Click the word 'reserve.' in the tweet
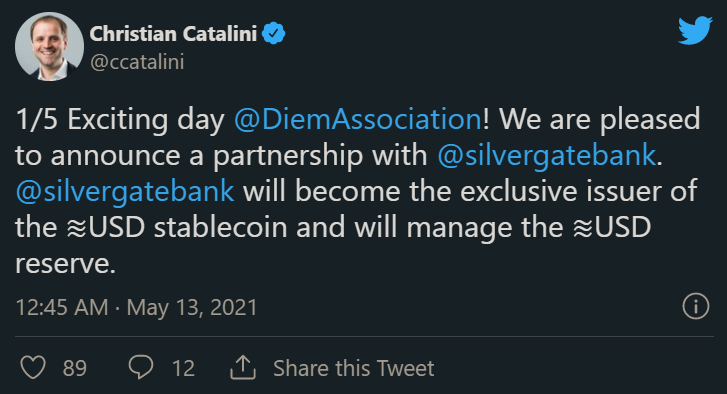The width and height of the screenshot is (727, 394). point(65,264)
